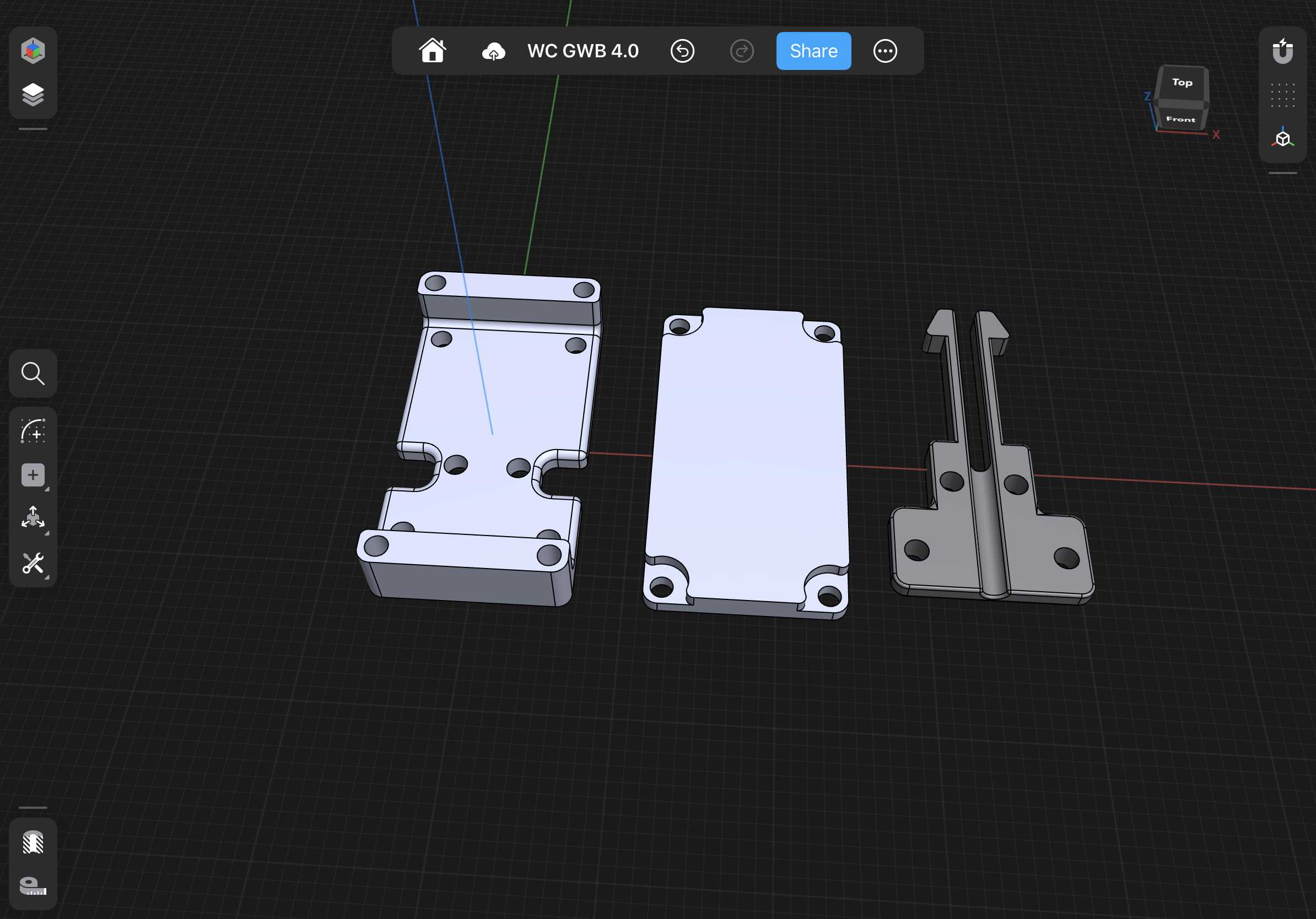Click the document title WC GWB 4.0
Screen dimensions: 1316x919
click(583, 51)
